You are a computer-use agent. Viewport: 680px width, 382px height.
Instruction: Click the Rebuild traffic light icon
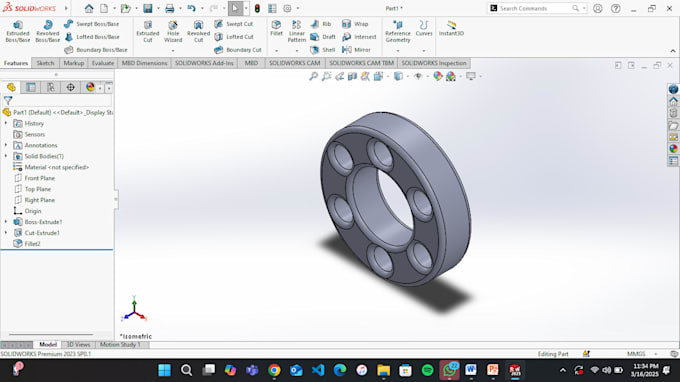(257, 8)
